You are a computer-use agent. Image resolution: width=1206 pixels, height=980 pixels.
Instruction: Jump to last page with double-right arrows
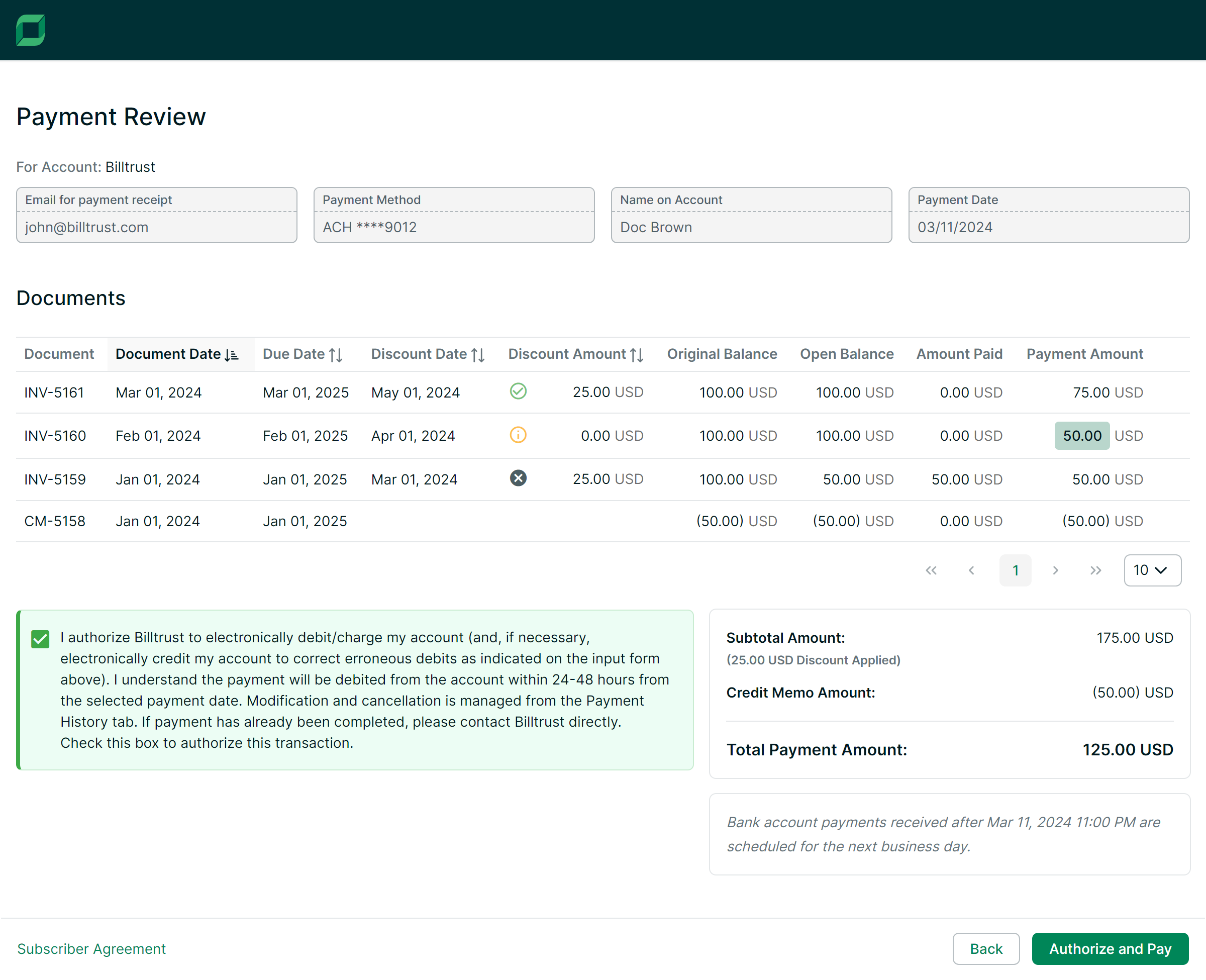[1095, 570]
